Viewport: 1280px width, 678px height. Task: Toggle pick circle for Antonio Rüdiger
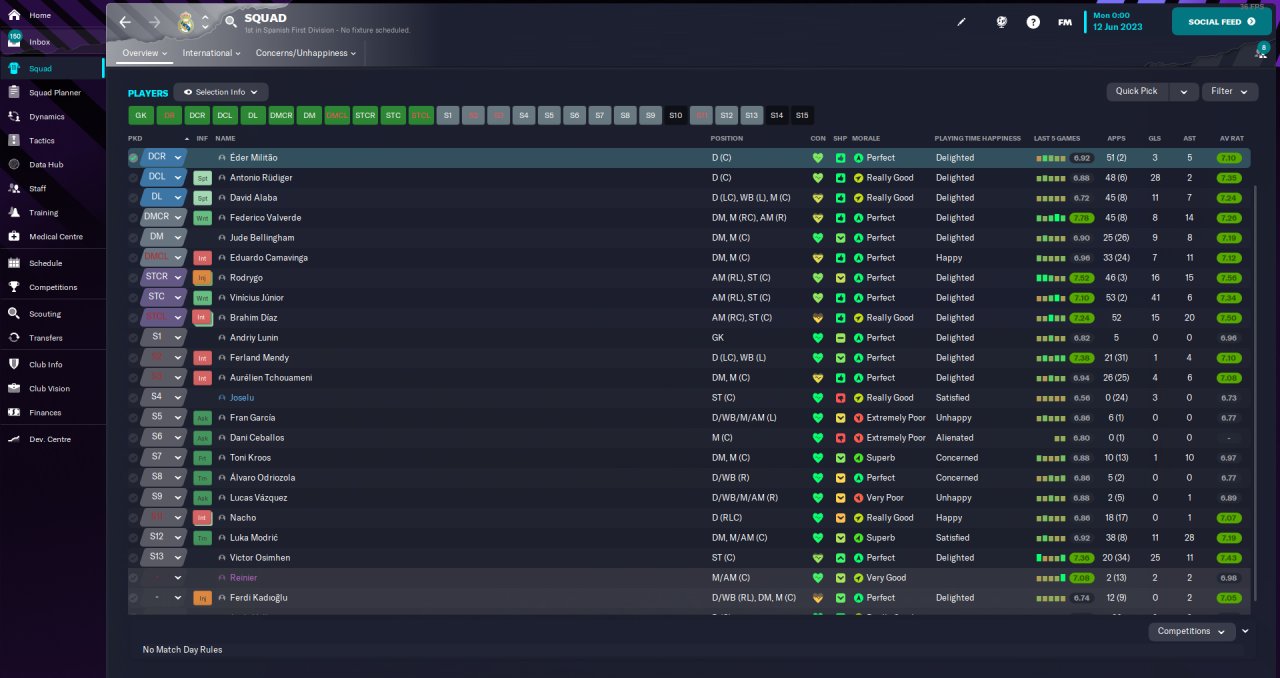click(133, 178)
